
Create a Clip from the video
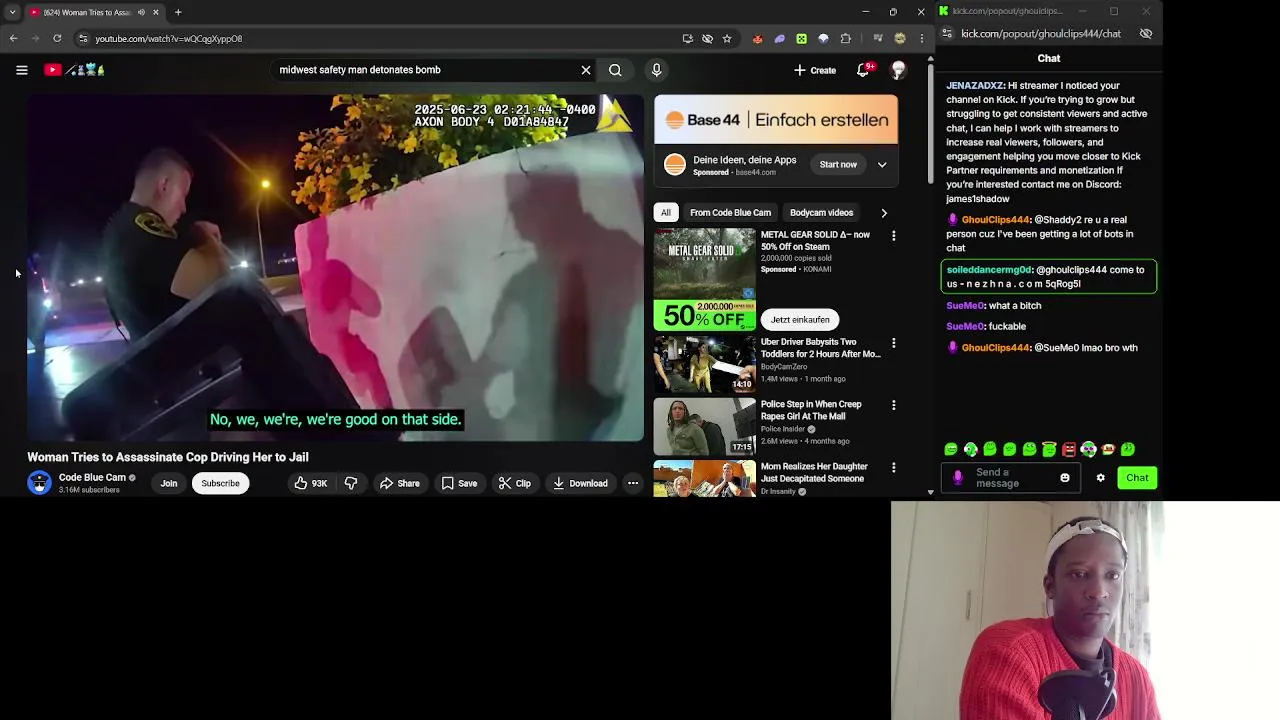[x=514, y=483]
